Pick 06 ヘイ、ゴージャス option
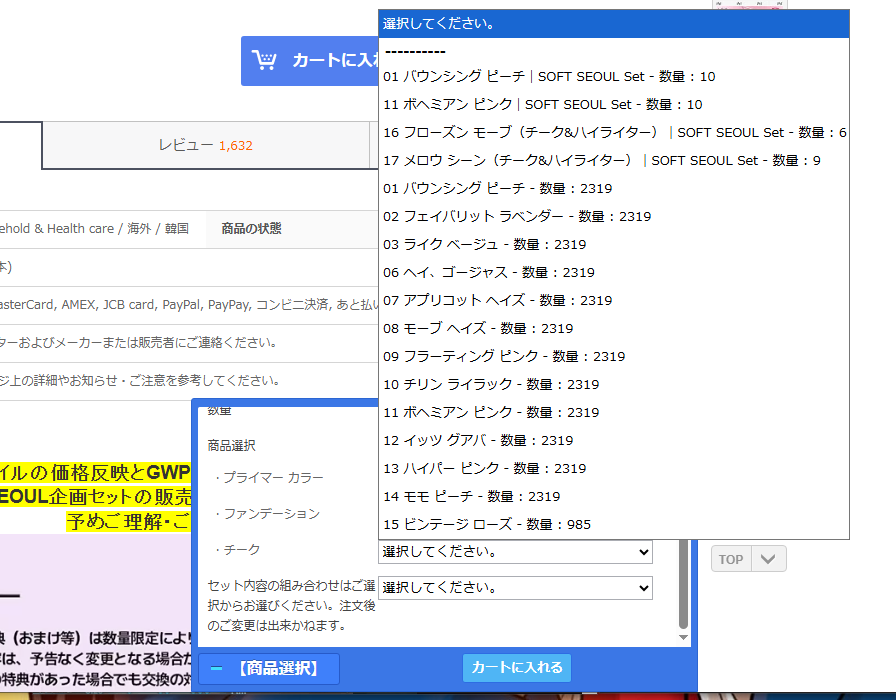The image size is (896, 700). coord(488,272)
